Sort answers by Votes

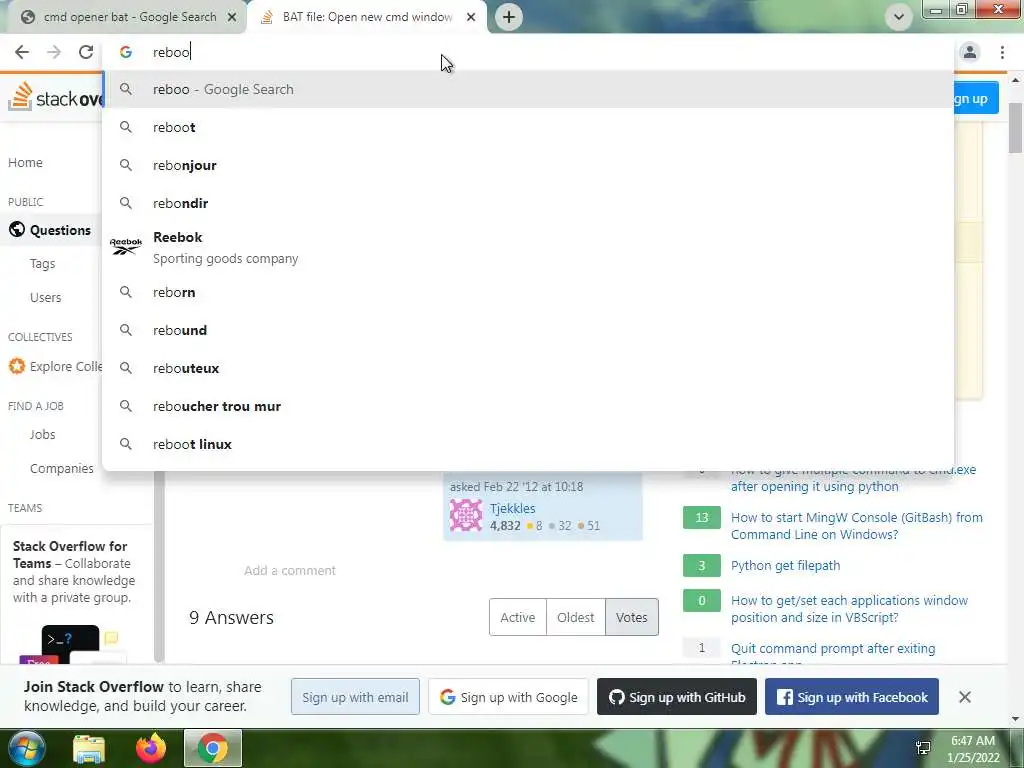pos(632,617)
